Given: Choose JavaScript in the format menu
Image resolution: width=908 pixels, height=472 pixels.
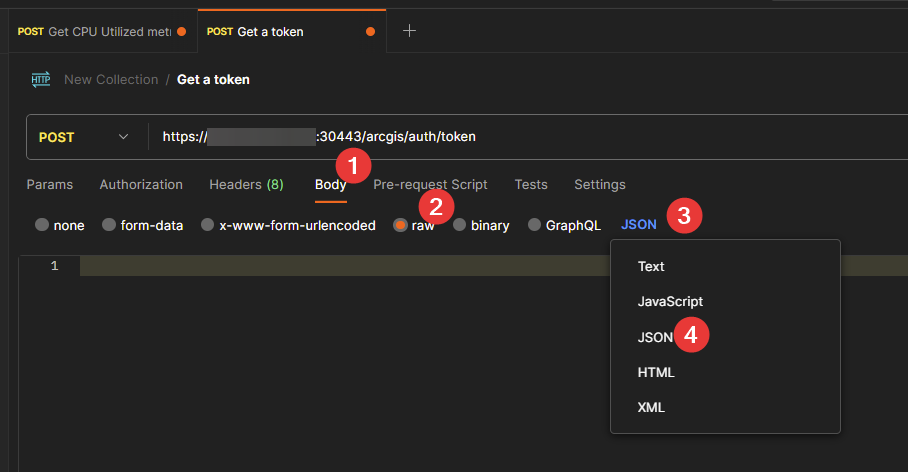Looking at the screenshot, I should pos(670,301).
